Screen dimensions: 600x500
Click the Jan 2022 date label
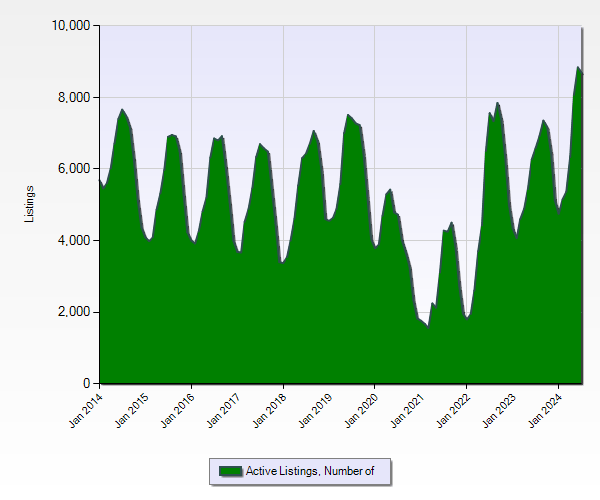point(452,410)
